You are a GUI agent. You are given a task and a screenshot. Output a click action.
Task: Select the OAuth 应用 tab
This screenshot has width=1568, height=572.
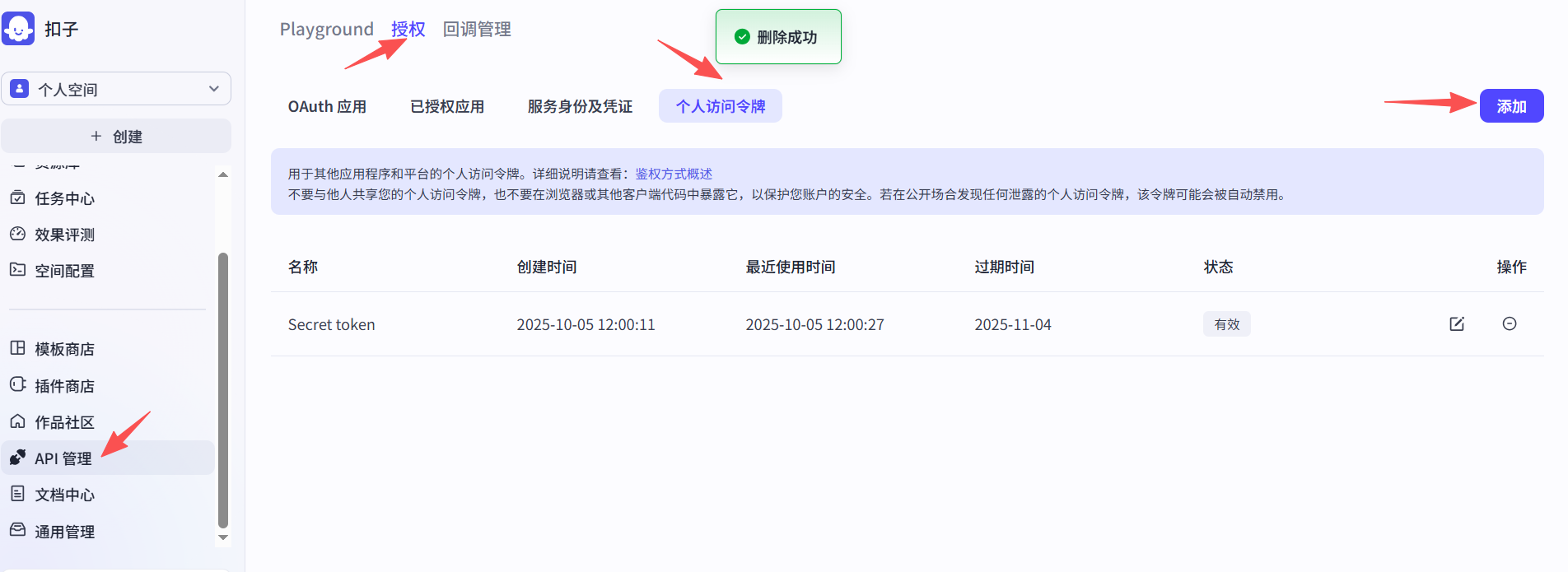pos(327,106)
